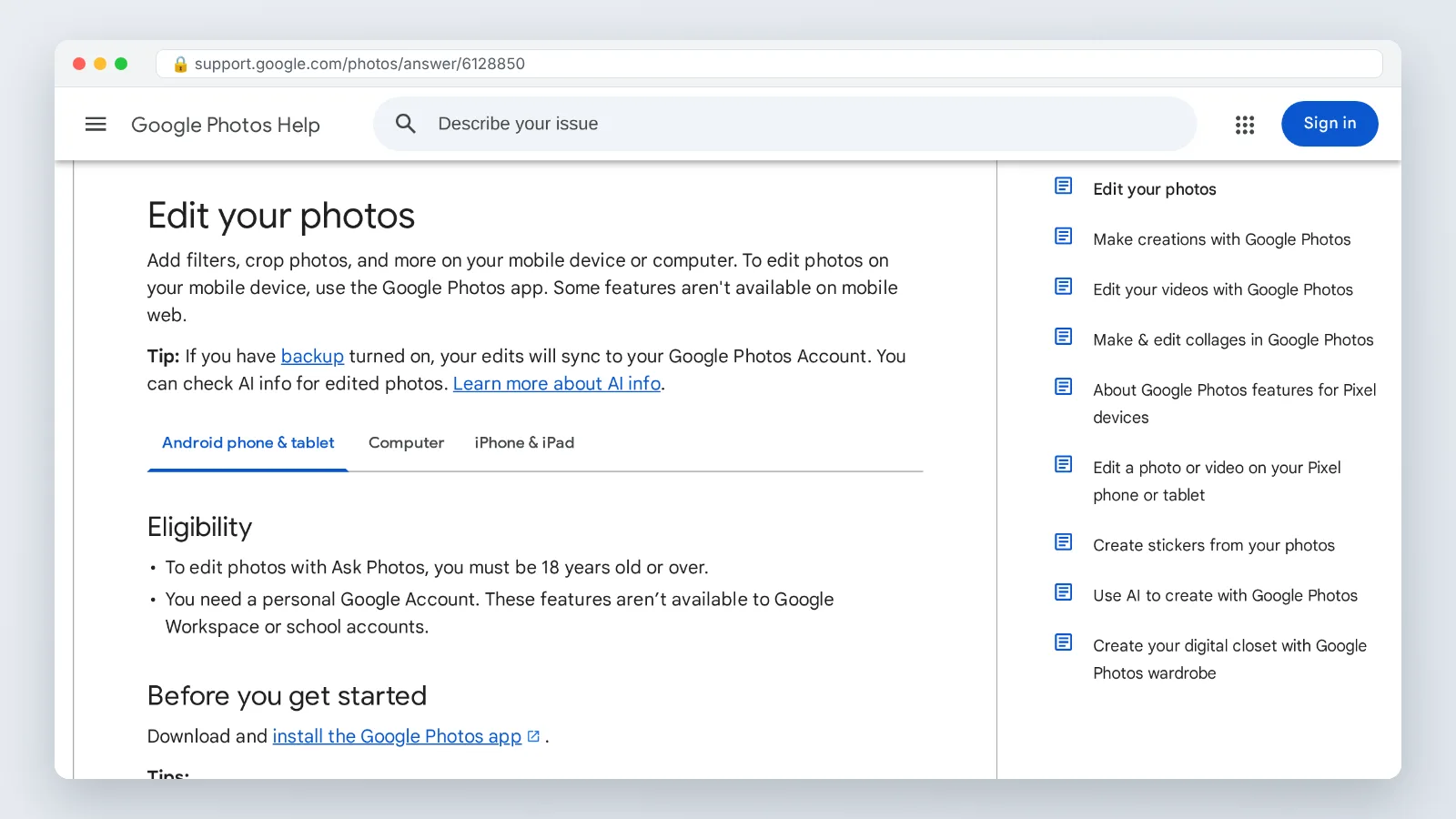Open About Google Photos features for Pixel

pos(1235,403)
